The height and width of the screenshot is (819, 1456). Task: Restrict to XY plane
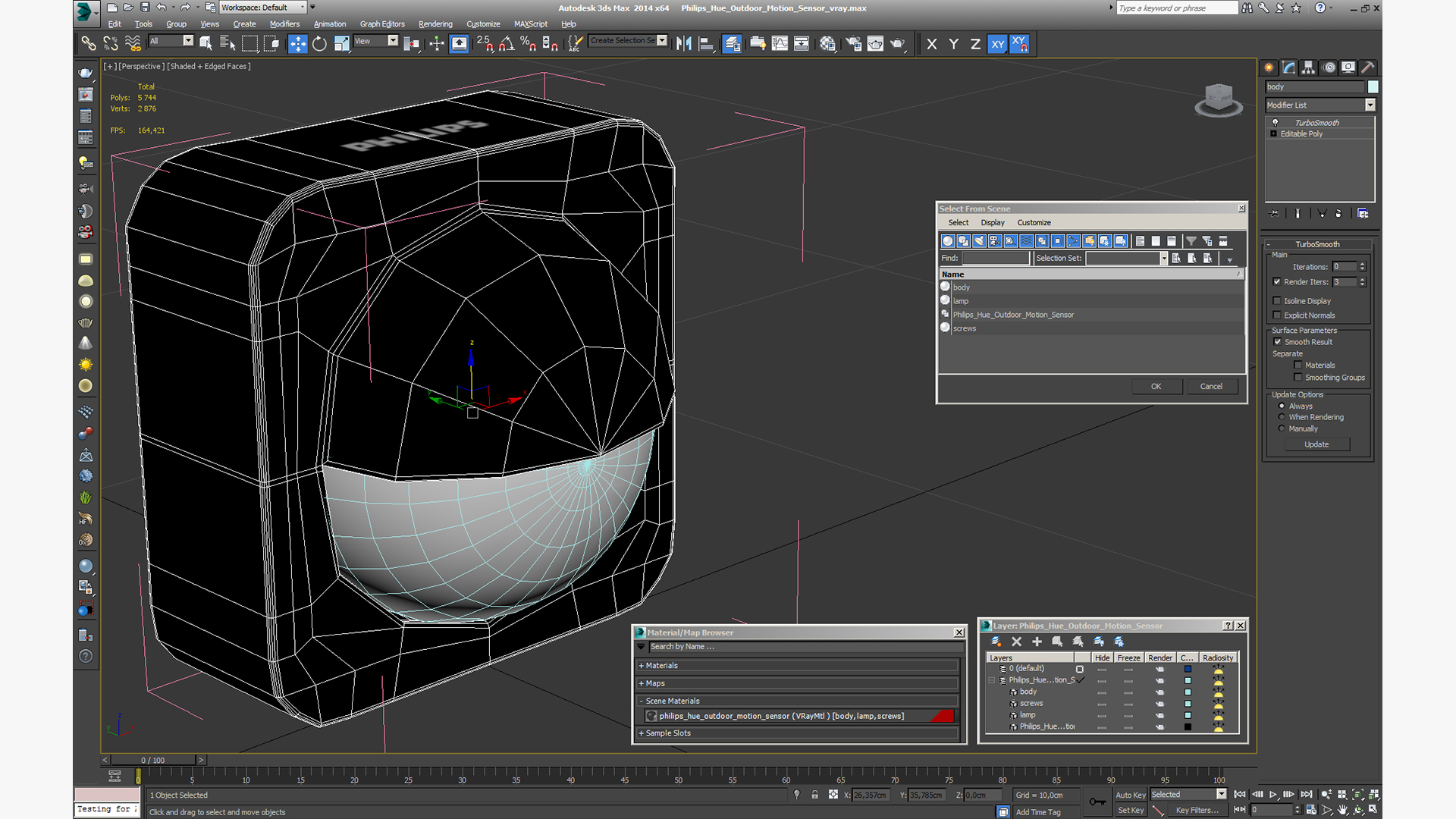pyautogui.click(x=997, y=44)
